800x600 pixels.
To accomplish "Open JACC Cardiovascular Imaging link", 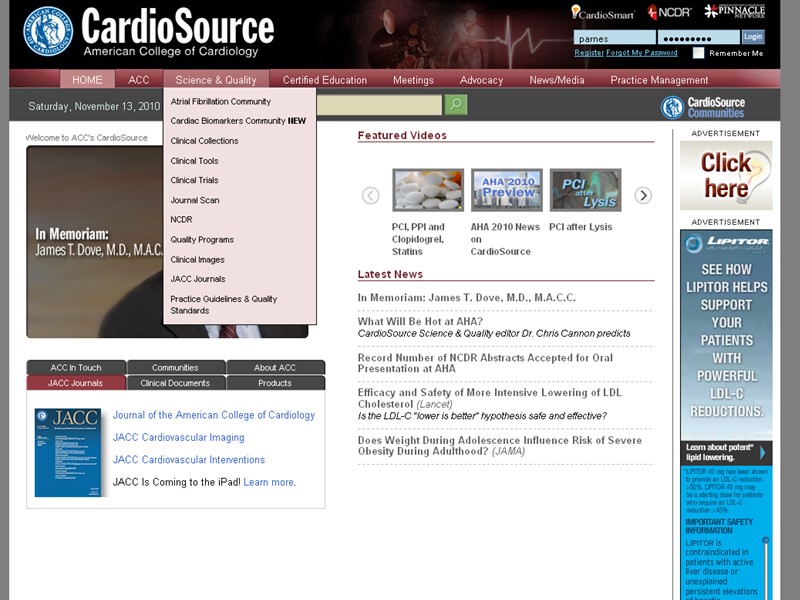I will [179, 437].
